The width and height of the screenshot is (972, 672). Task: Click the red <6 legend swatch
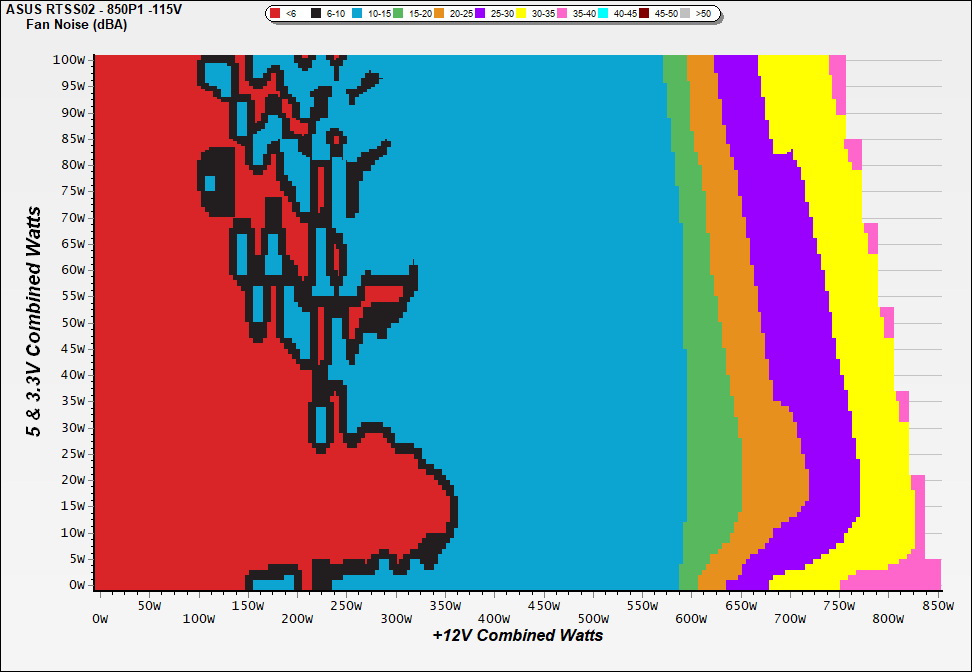click(x=275, y=14)
